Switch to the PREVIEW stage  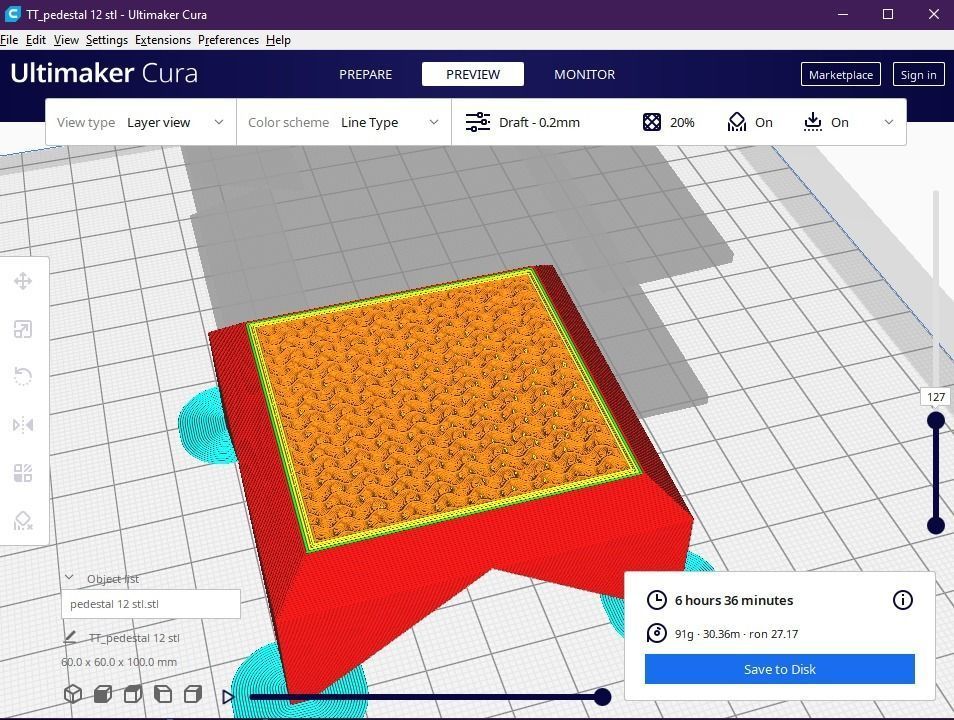(473, 74)
